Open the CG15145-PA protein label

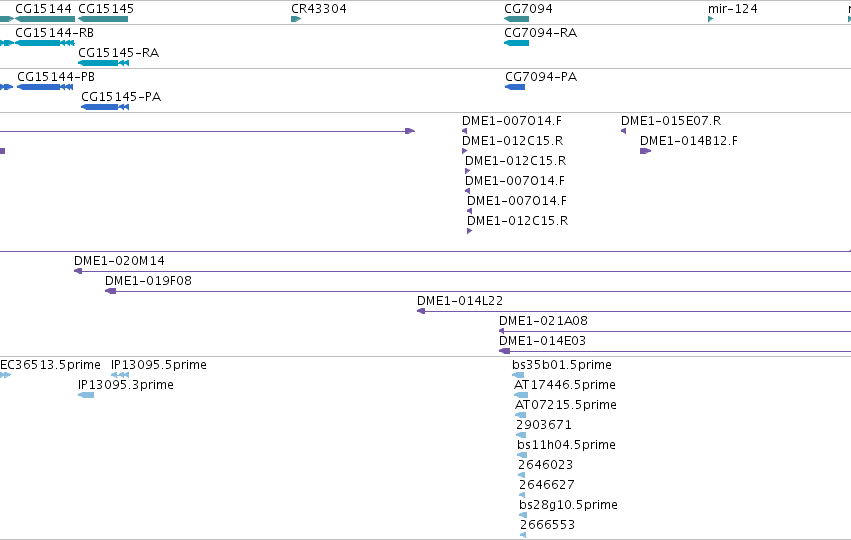121,97
